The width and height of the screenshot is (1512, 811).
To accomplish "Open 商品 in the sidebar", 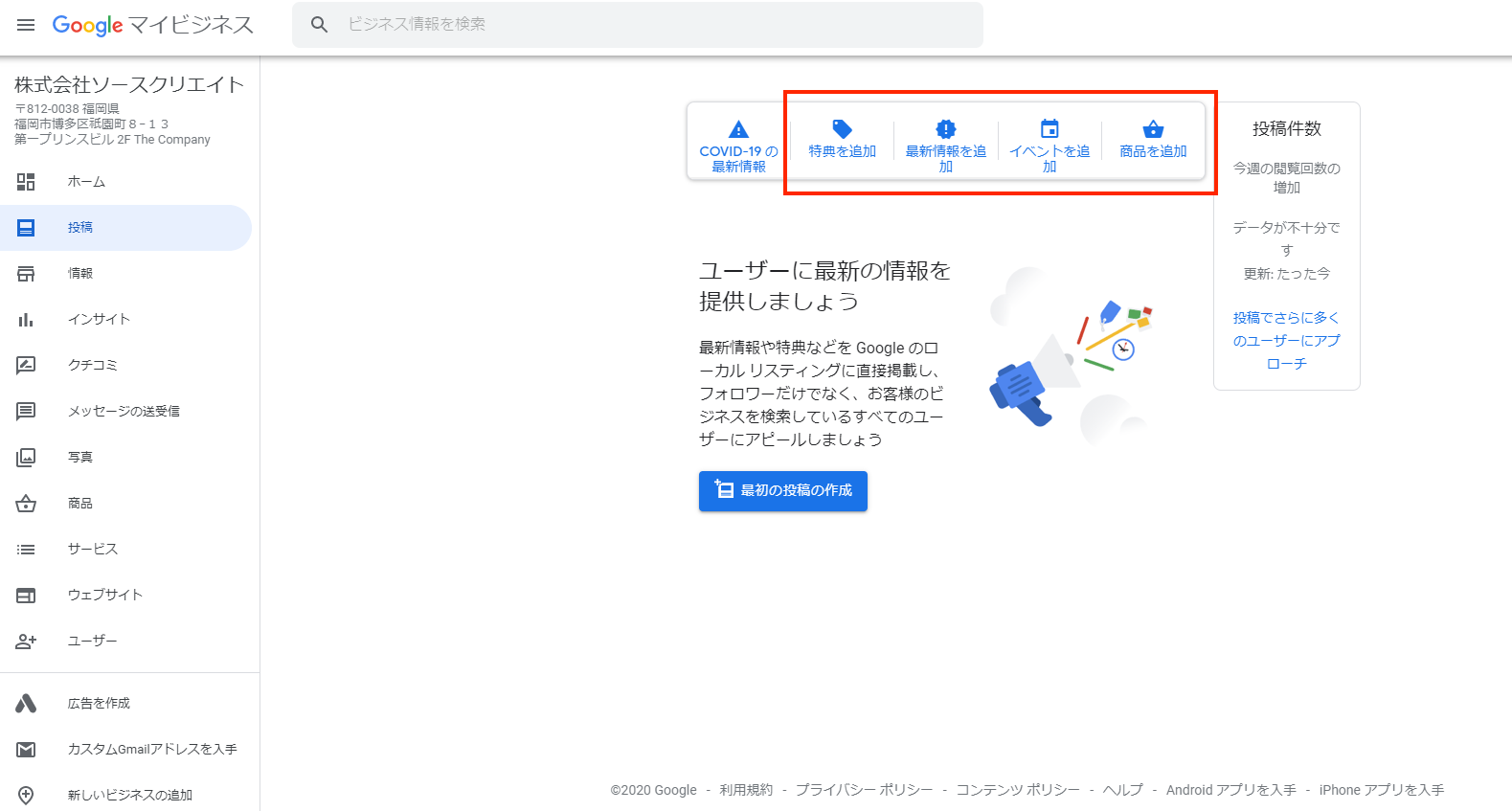I will [x=125, y=504].
